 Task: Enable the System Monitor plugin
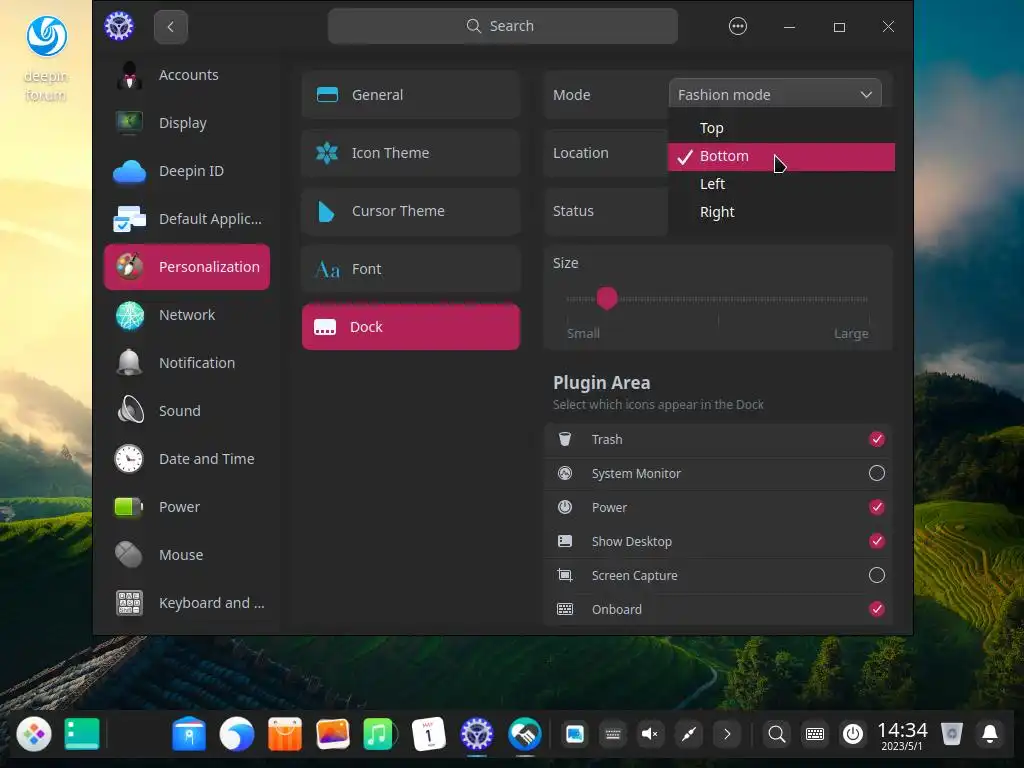[876, 473]
